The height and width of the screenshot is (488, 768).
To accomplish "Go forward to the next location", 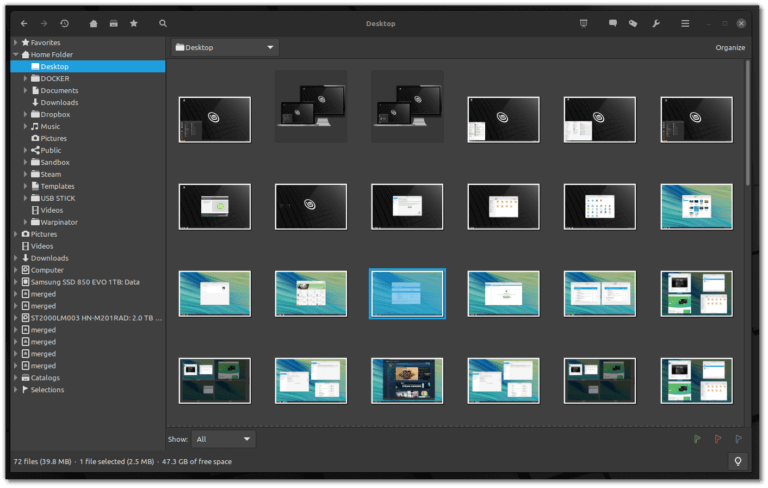I will (x=44, y=24).
